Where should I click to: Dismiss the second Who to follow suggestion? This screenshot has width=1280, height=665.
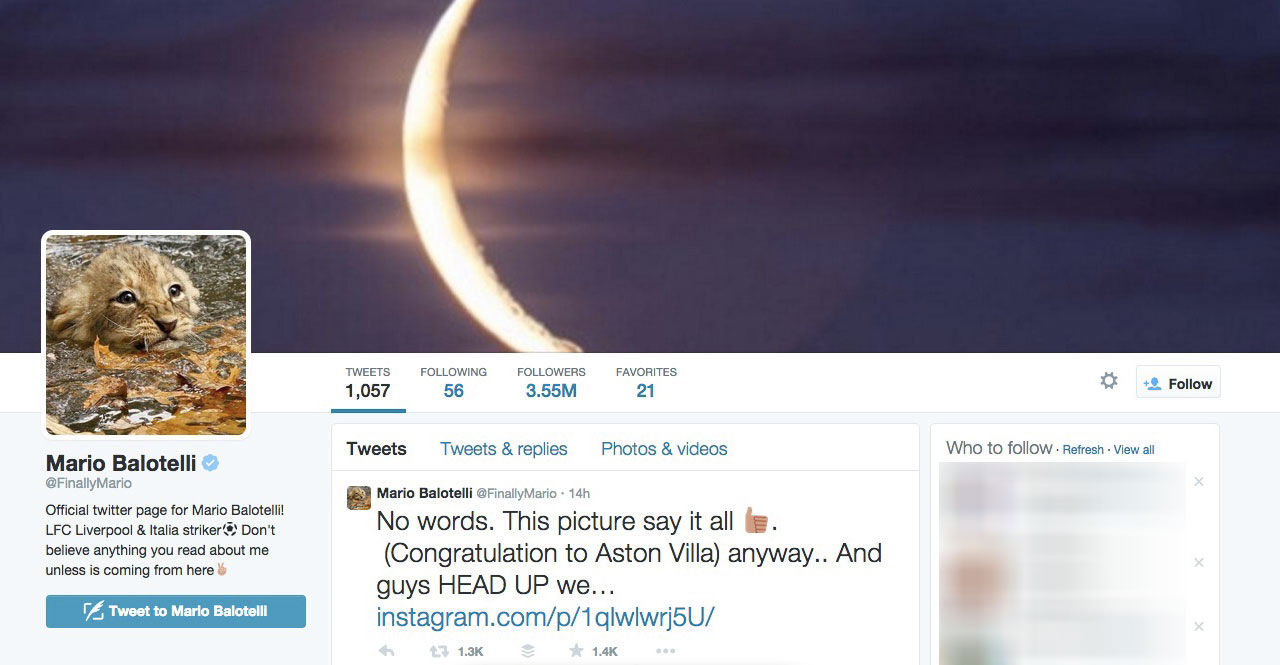(1199, 563)
